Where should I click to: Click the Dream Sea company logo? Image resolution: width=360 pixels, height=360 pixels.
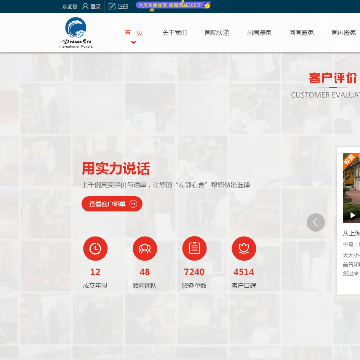click(x=76, y=33)
